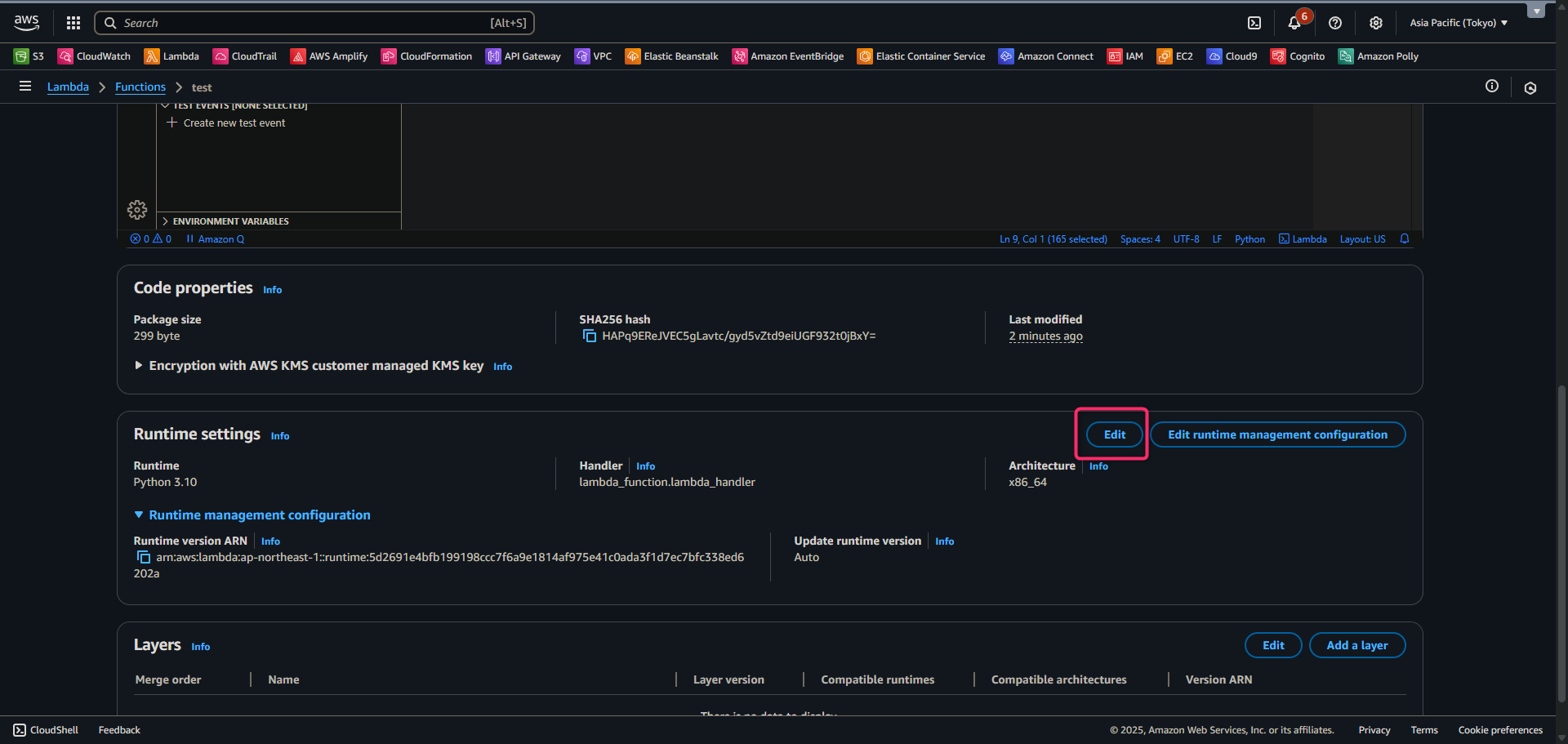Open notifications bell with 6 alerts
Image resolution: width=1568 pixels, height=744 pixels.
[x=1294, y=23]
